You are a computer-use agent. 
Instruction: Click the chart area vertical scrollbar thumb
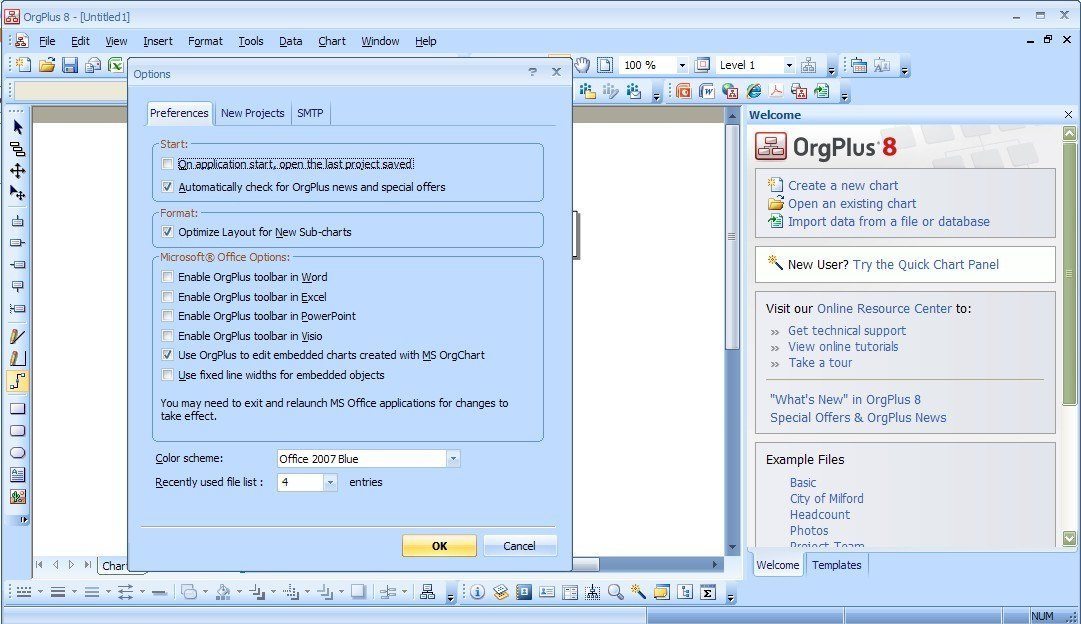tap(731, 236)
